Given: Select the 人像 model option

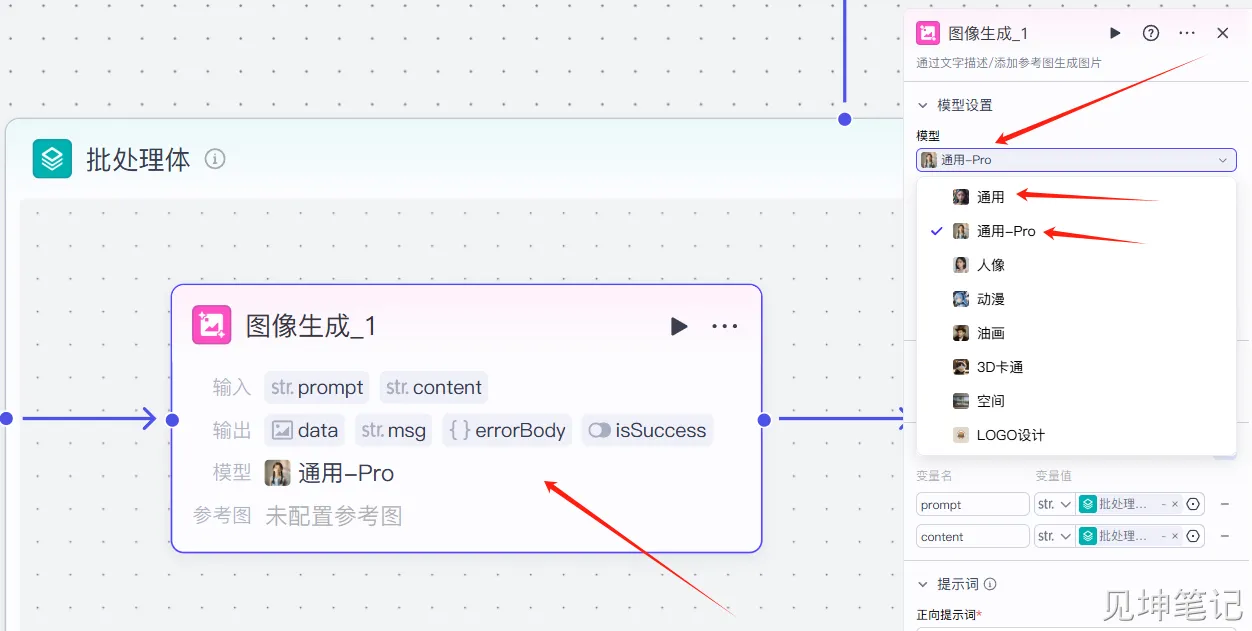Looking at the screenshot, I should point(990,265).
